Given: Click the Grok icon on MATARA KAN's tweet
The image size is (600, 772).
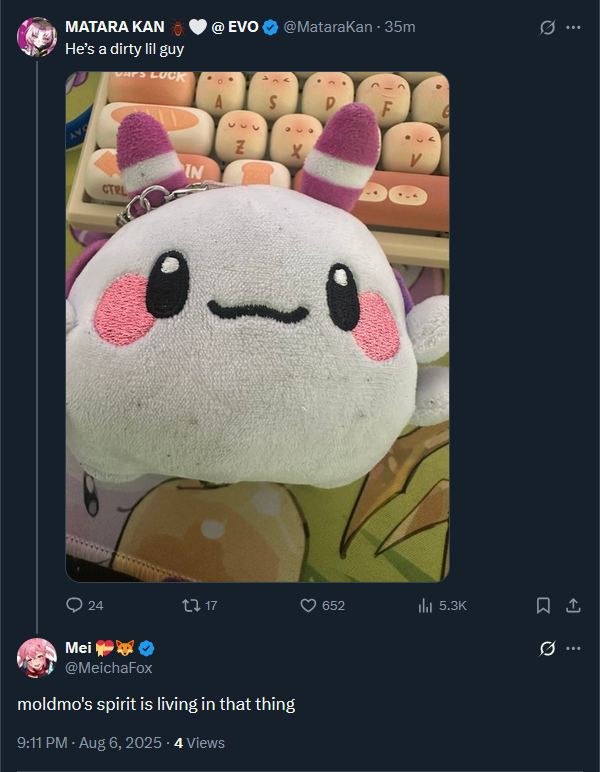Looking at the screenshot, I should click(x=547, y=28).
